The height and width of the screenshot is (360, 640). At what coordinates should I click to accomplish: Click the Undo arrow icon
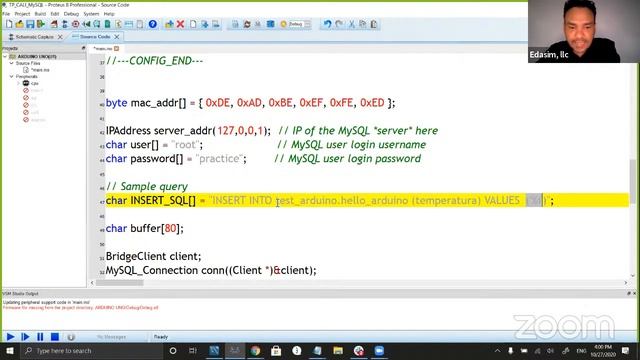[x=327, y=24]
